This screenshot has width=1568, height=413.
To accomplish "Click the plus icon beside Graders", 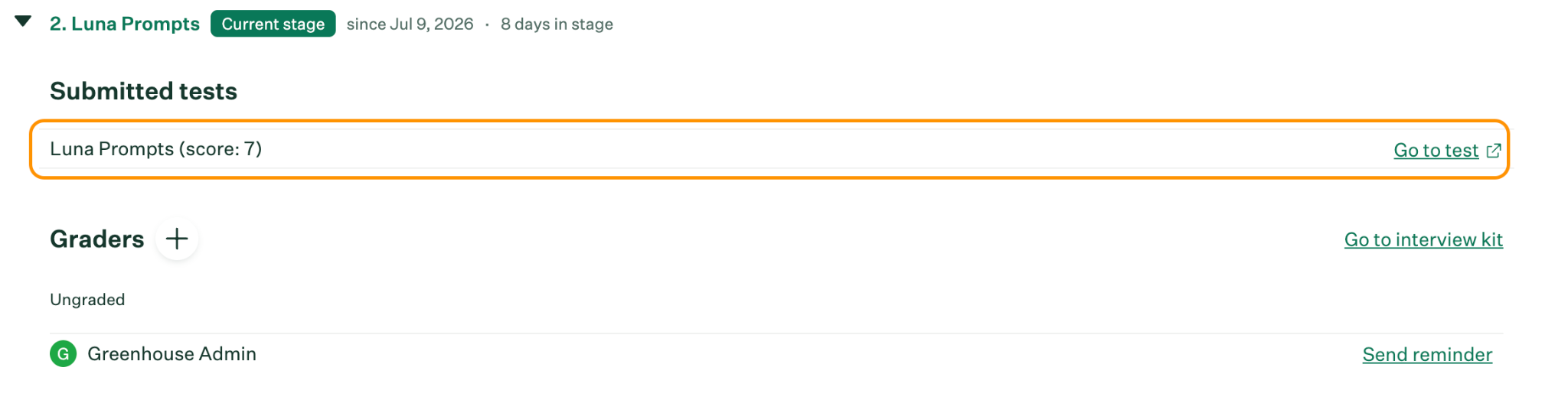I will 177,239.
